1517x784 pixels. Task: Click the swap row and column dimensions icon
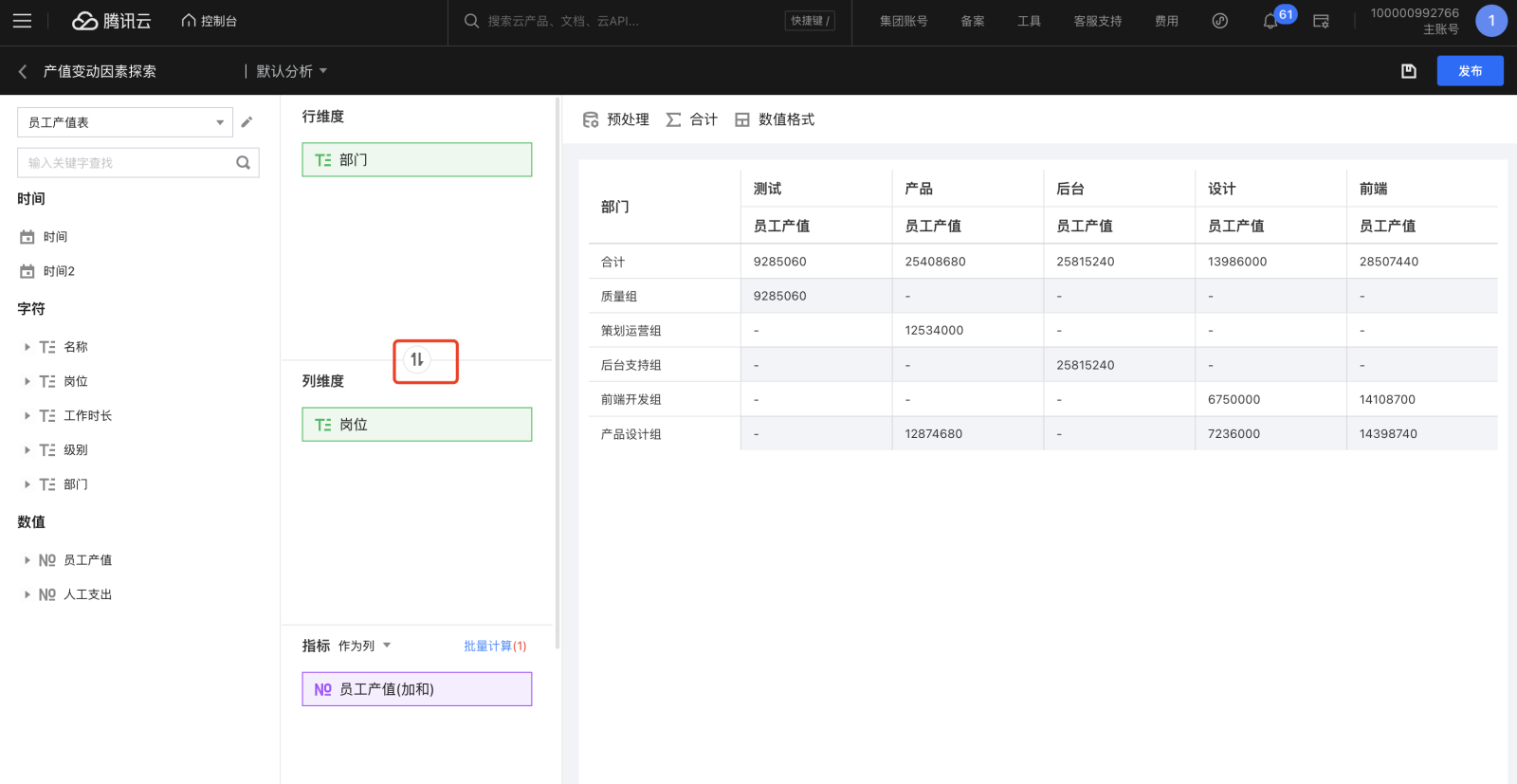point(417,360)
